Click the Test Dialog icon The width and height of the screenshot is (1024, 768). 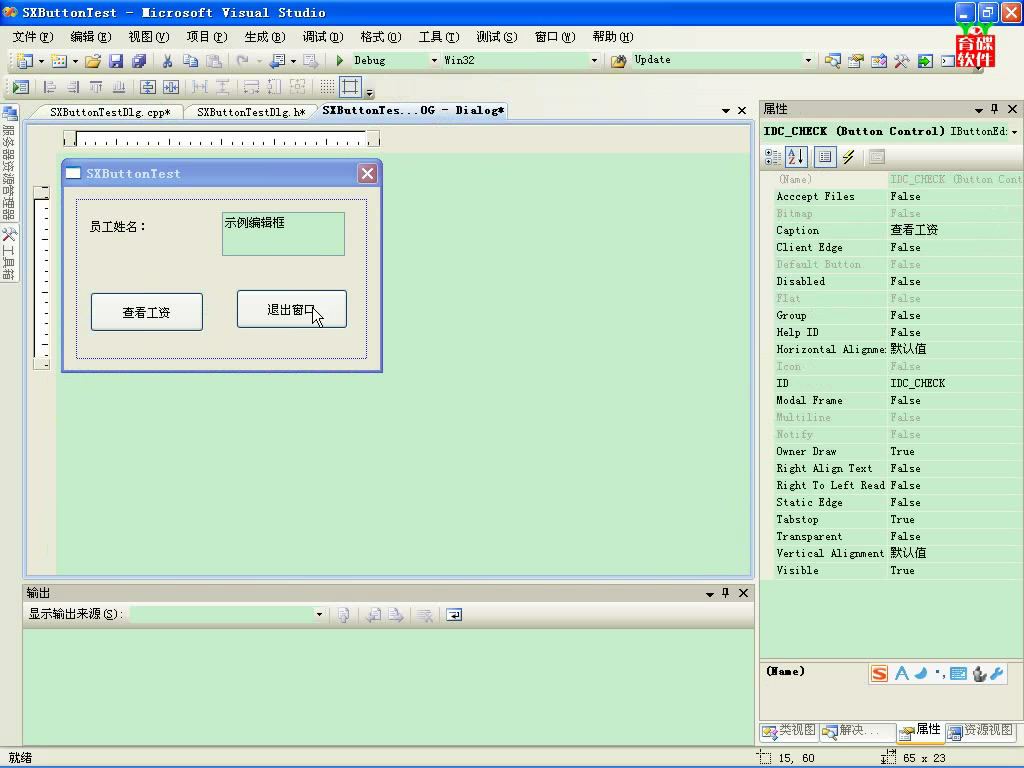[x=21, y=87]
